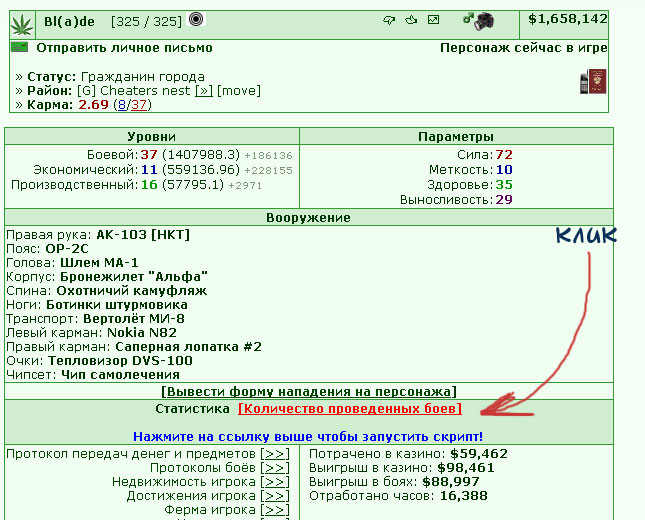Select Тепловизор DVS-100 glasses text
Image resolution: width=645 pixels, height=520 pixels.
point(120,360)
